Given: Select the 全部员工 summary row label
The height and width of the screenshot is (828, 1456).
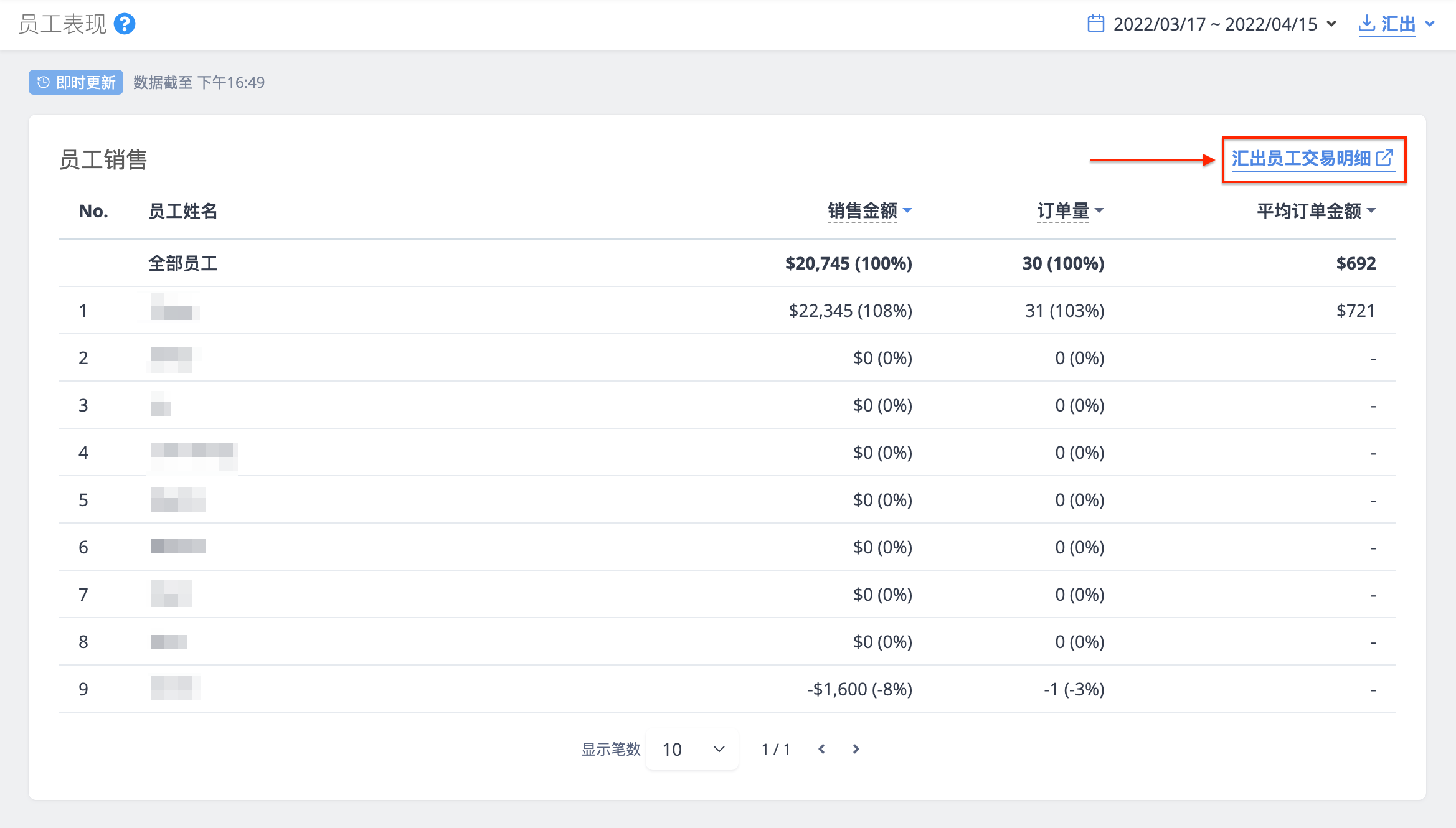Looking at the screenshot, I should pos(183,263).
